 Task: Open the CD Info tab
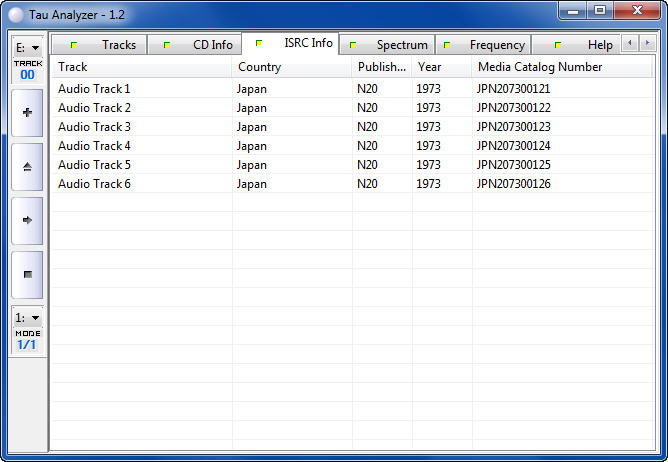(199, 45)
